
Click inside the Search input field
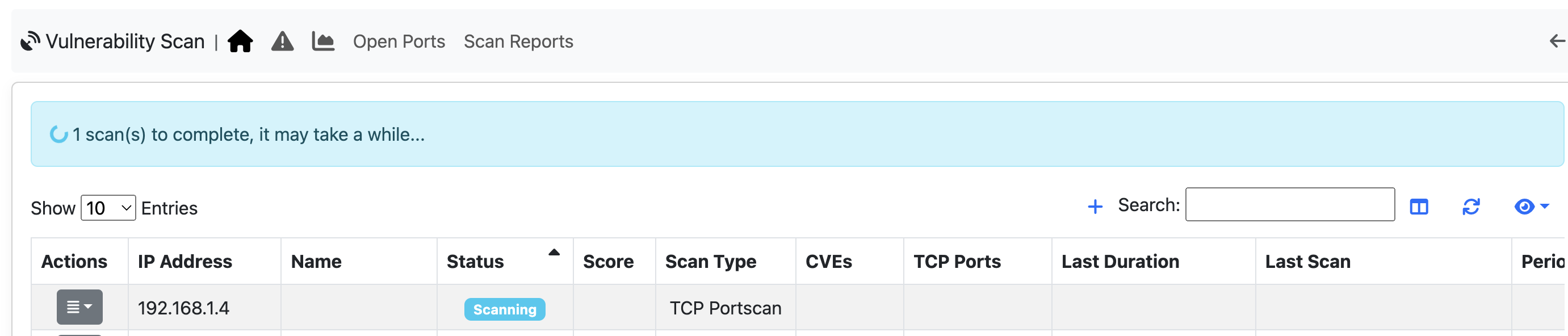(x=1290, y=205)
